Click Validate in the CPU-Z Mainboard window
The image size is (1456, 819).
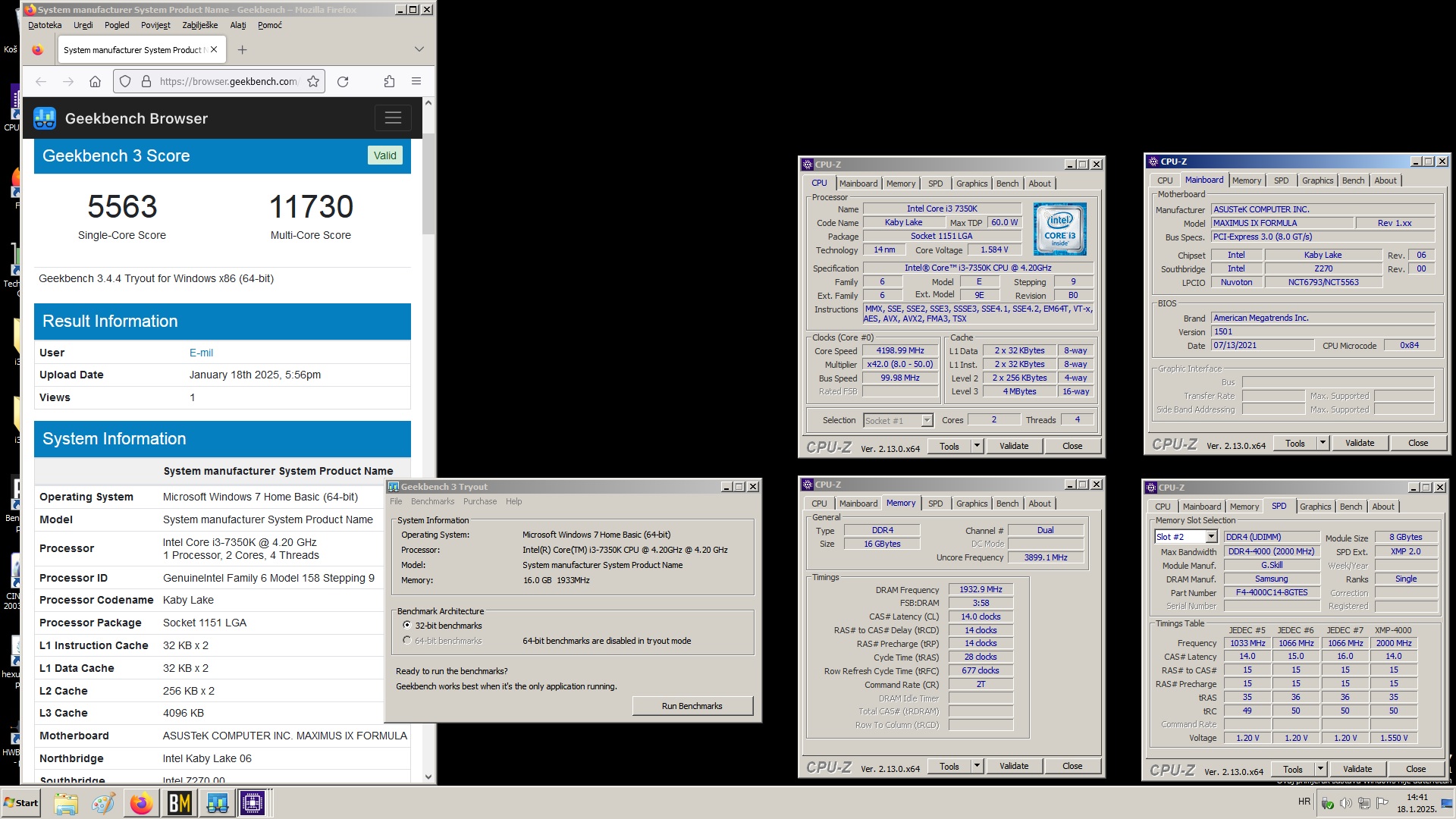tap(1360, 443)
